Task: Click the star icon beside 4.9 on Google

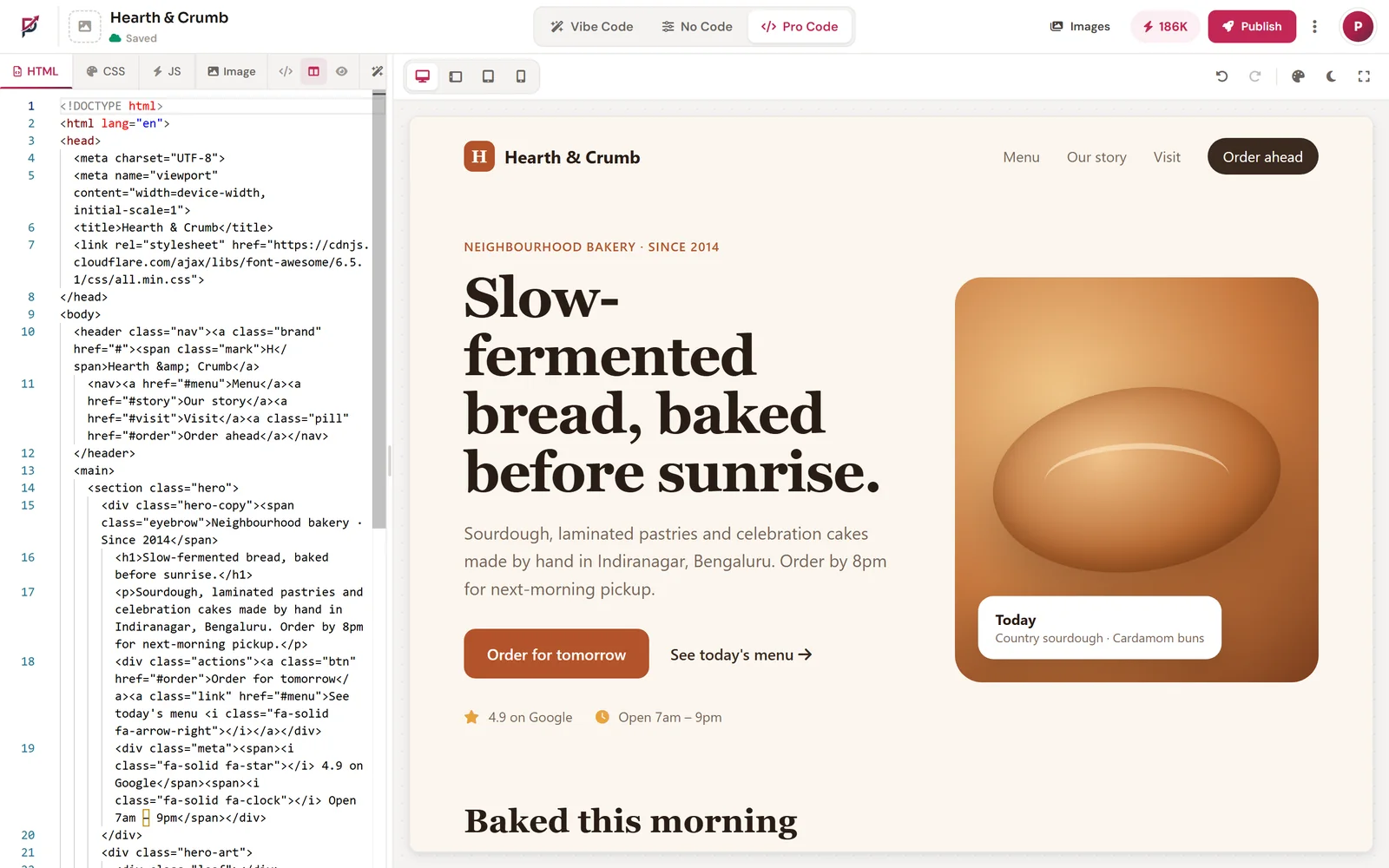Action: click(471, 717)
